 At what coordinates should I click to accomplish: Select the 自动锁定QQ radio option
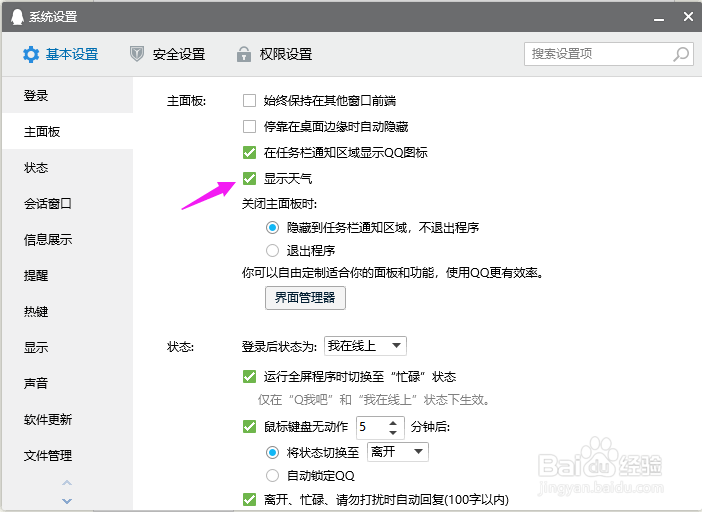coord(272,475)
